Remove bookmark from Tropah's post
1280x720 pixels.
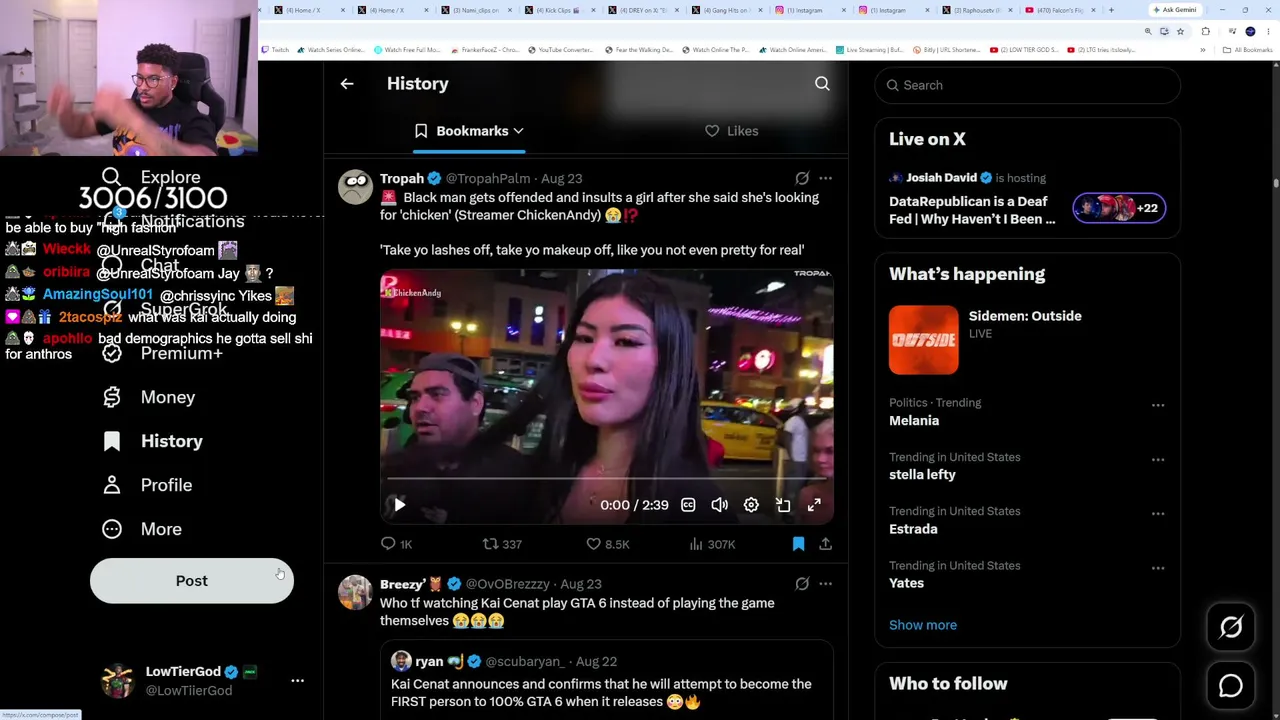click(798, 544)
